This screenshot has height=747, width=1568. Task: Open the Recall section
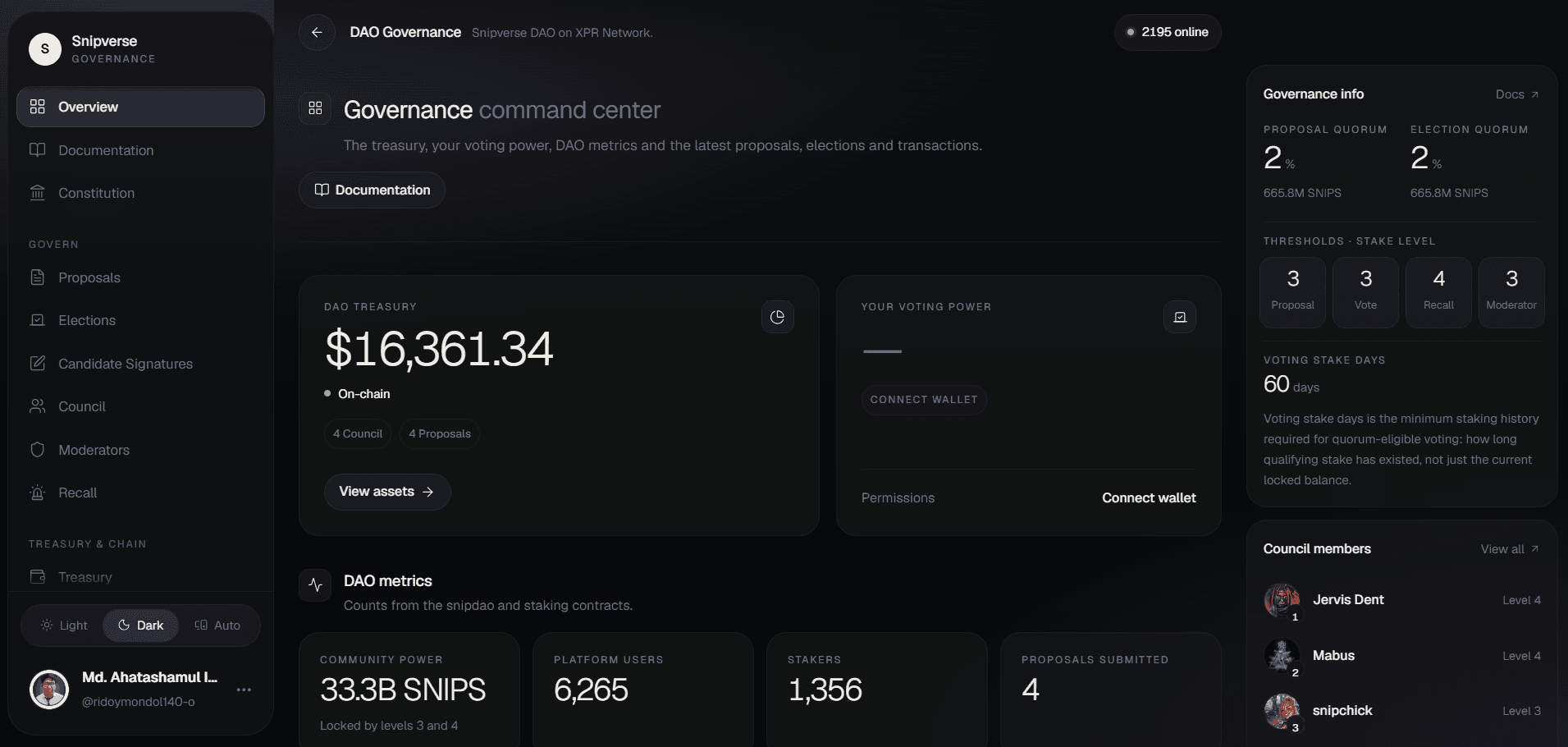pos(140,493)
